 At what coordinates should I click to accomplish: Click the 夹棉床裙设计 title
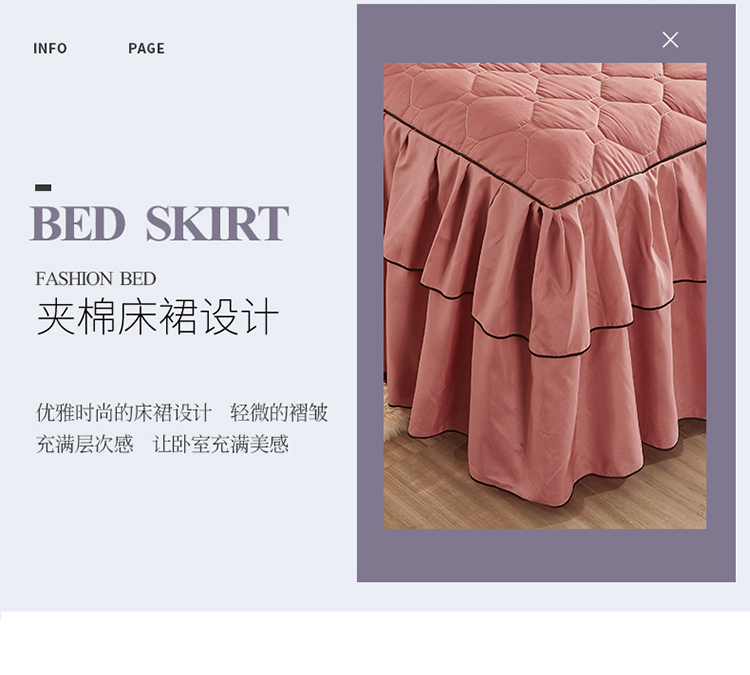(x=157, y=316)
